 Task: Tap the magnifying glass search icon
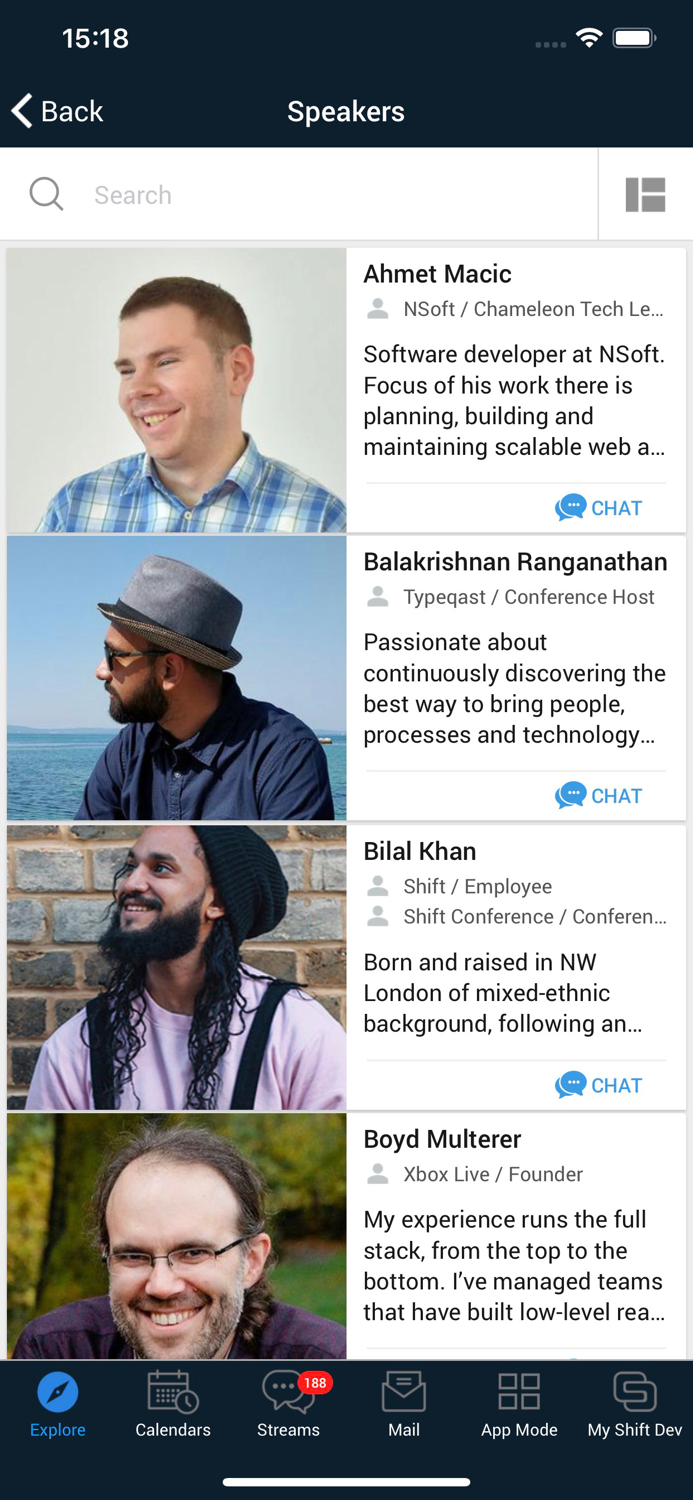pos(46,194)
